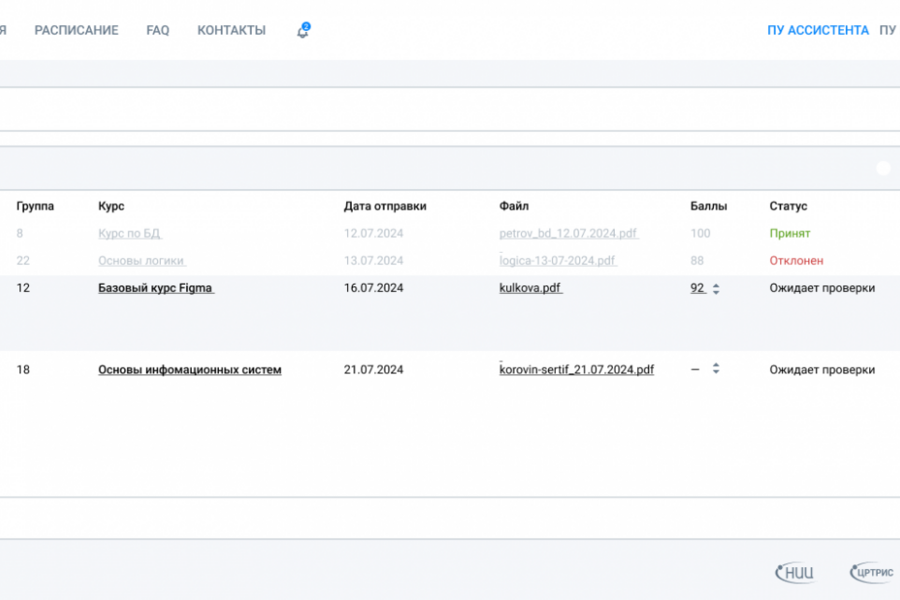
Task: Open course link Базовый курс Figma
Action: (x=156, y=288)
